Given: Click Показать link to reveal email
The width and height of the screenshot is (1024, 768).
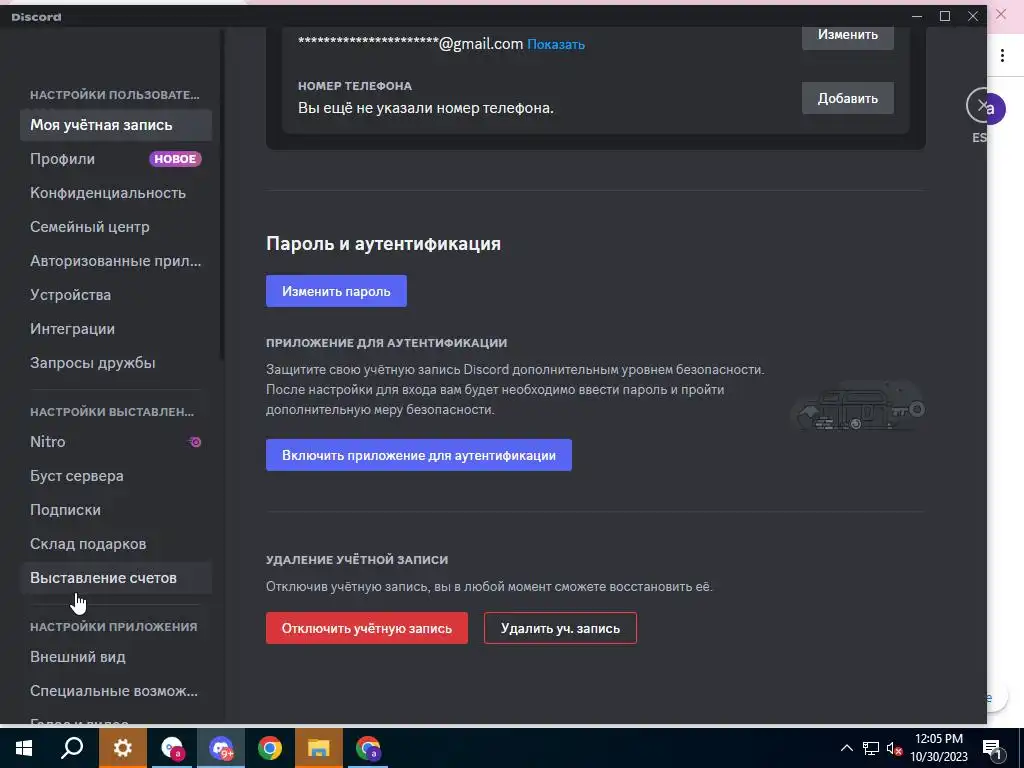Looking at the screenshot, I should (556, 44).
